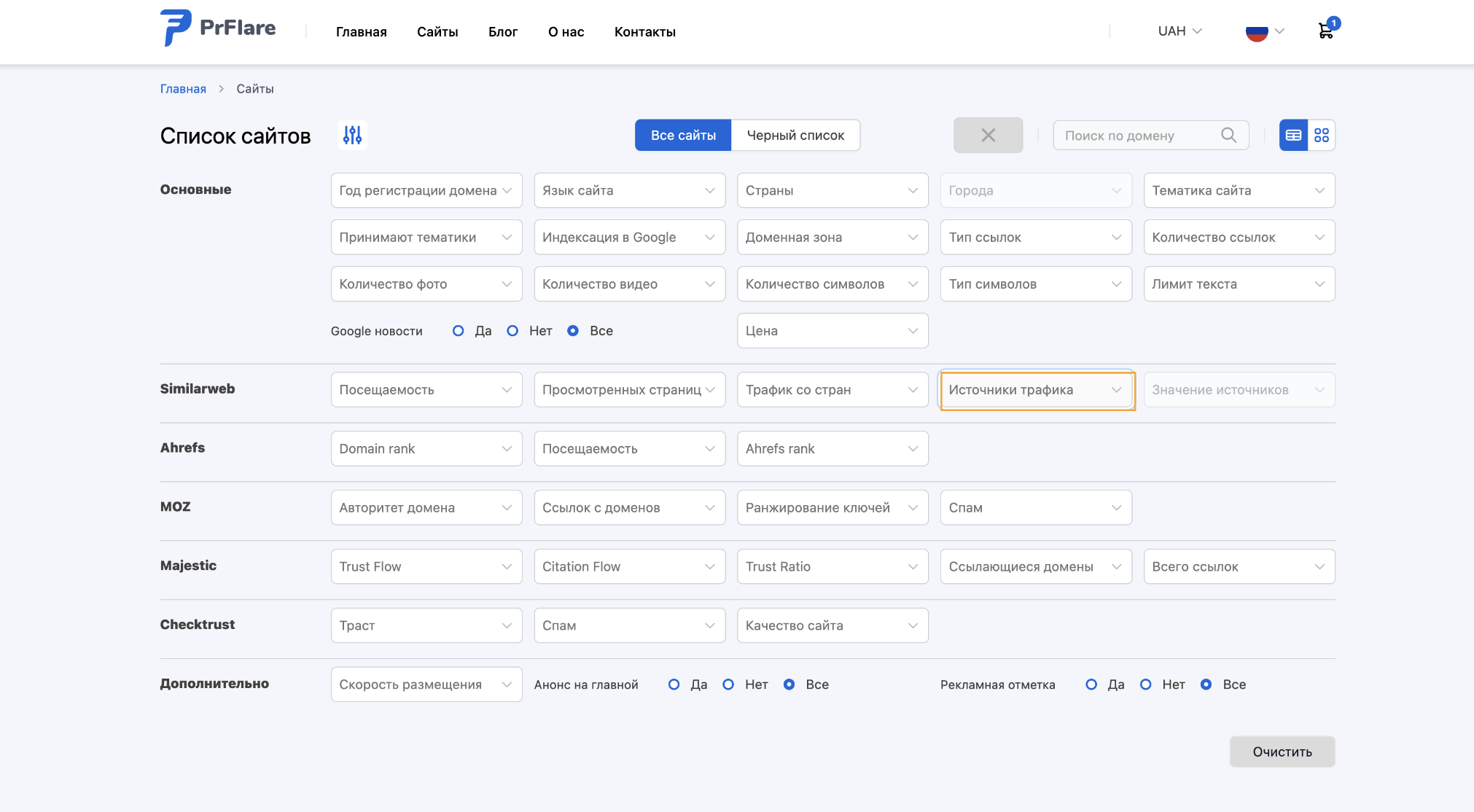Open Скорость размещения dropdown

pos(426,684)
